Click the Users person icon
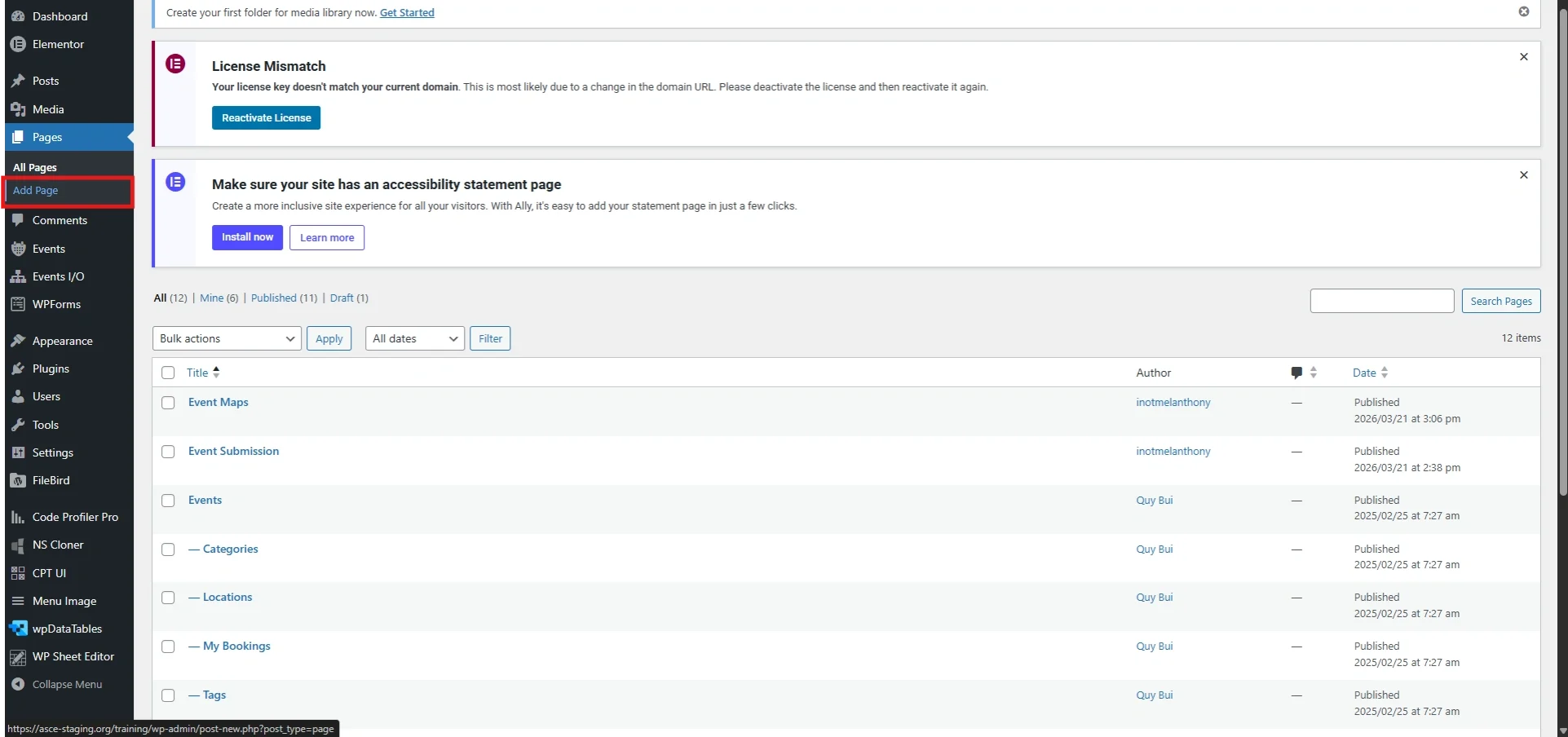Viewport: 1568px width, 737px height. pyautogui.click(x=18, y=396)
